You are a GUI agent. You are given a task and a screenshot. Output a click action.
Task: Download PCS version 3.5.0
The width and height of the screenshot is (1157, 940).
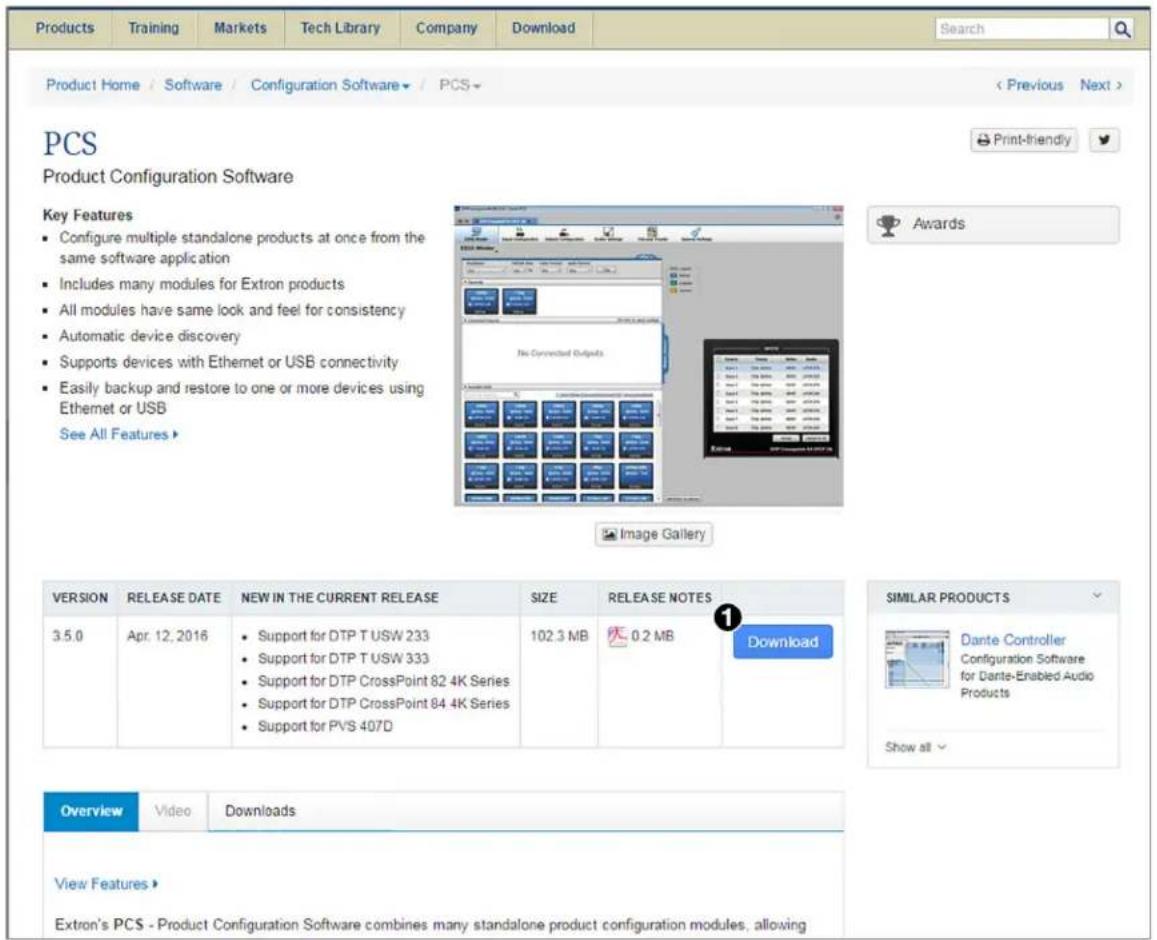coord(783,642)
